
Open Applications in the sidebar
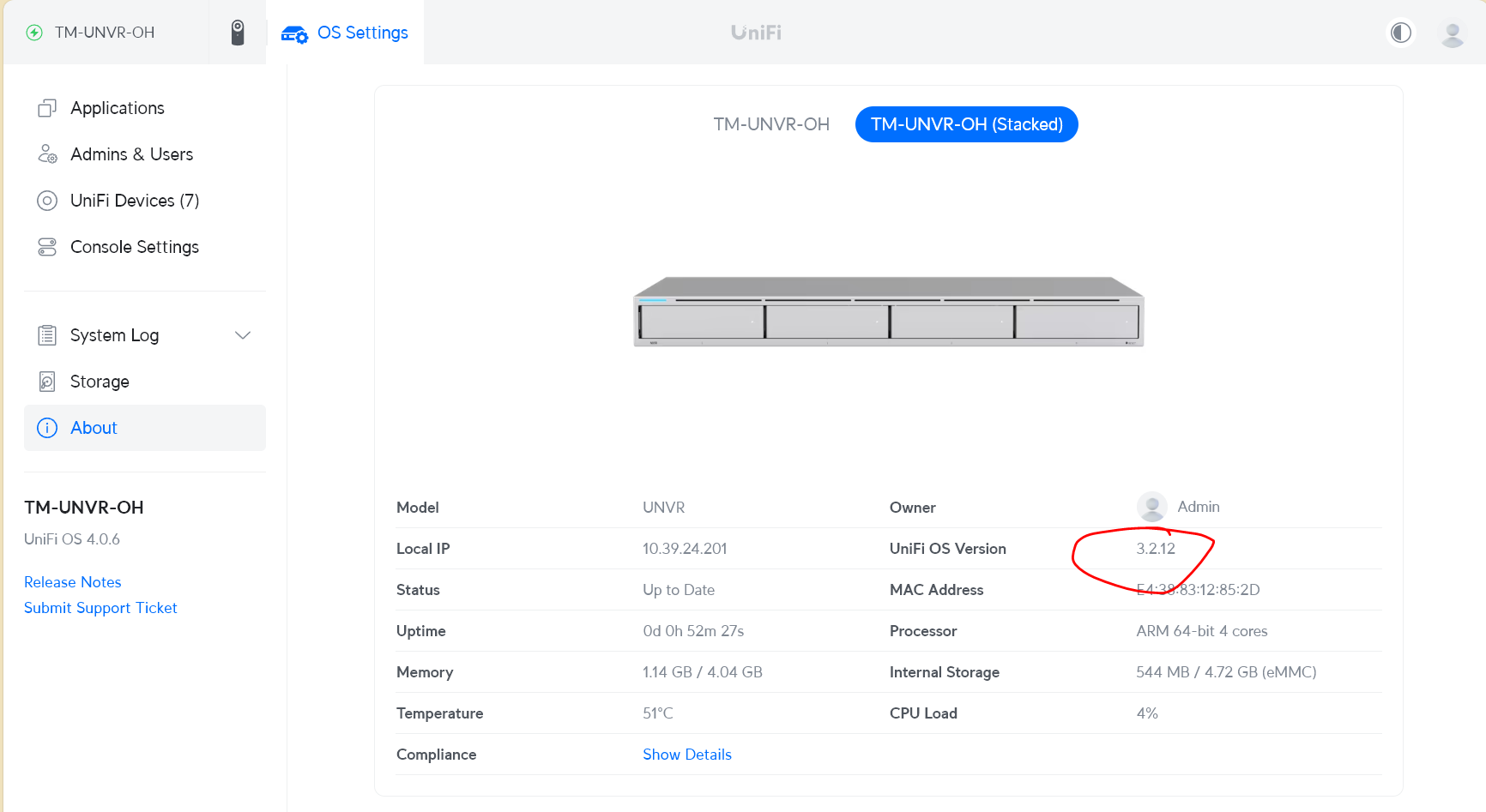coord(145,108)
